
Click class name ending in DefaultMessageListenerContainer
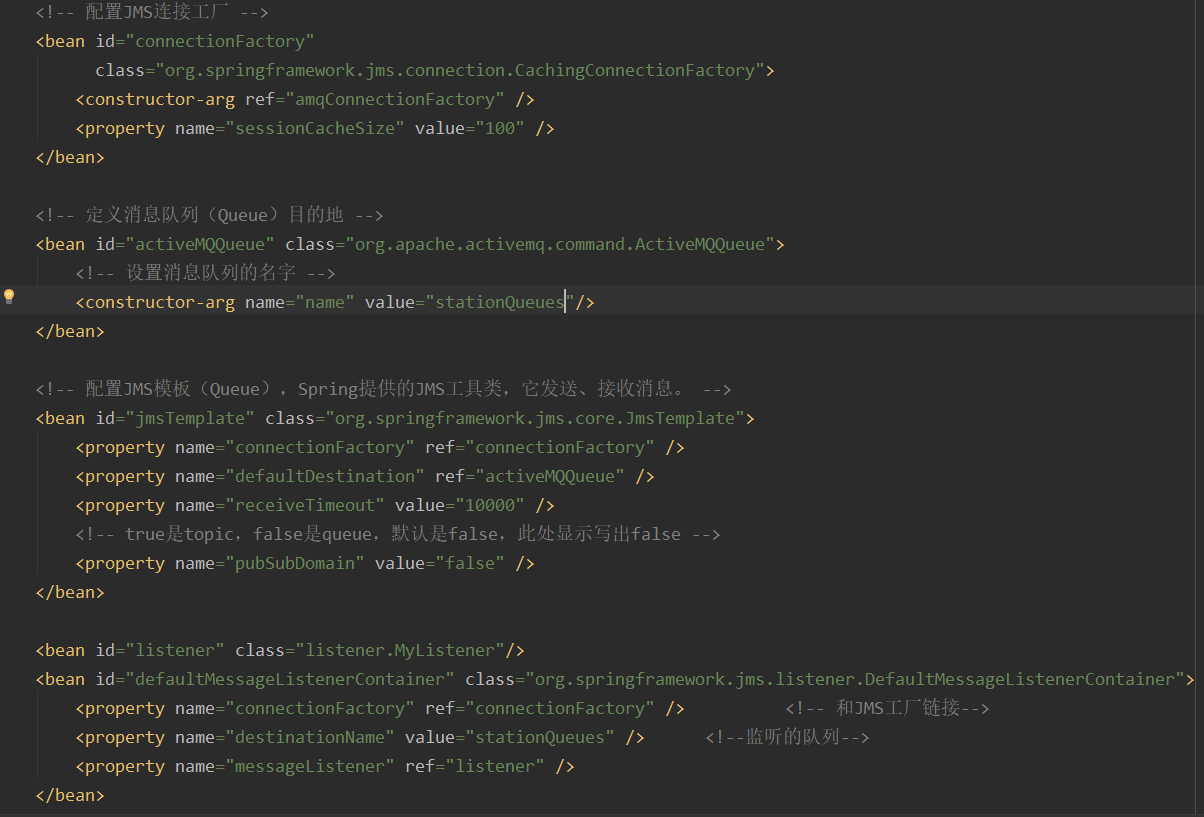coord(855,680)
